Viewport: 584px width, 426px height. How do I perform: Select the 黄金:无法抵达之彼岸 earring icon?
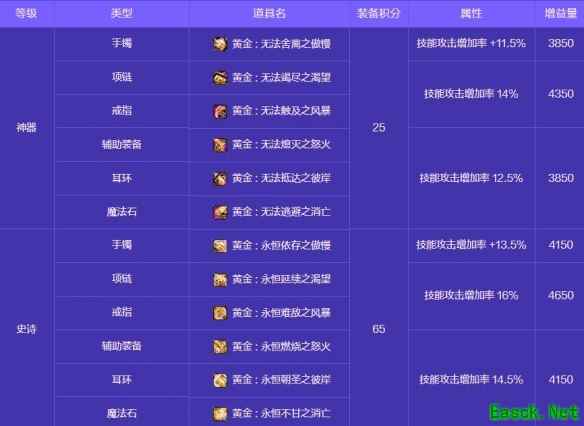click(220, 178)
